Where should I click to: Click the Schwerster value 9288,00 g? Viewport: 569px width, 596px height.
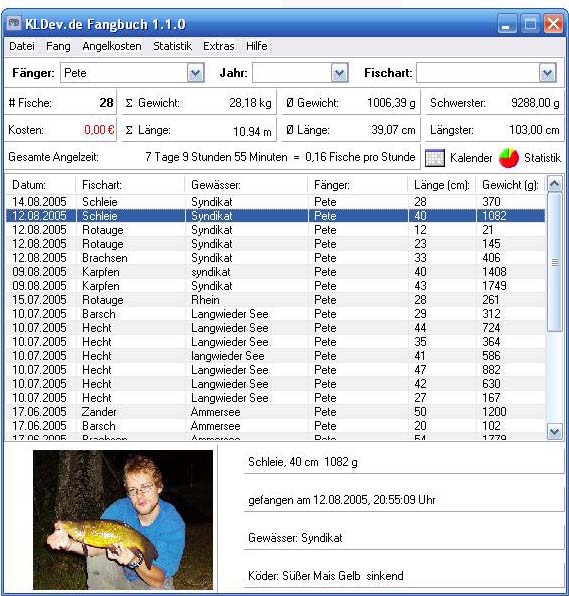click(x=535, y=103)
